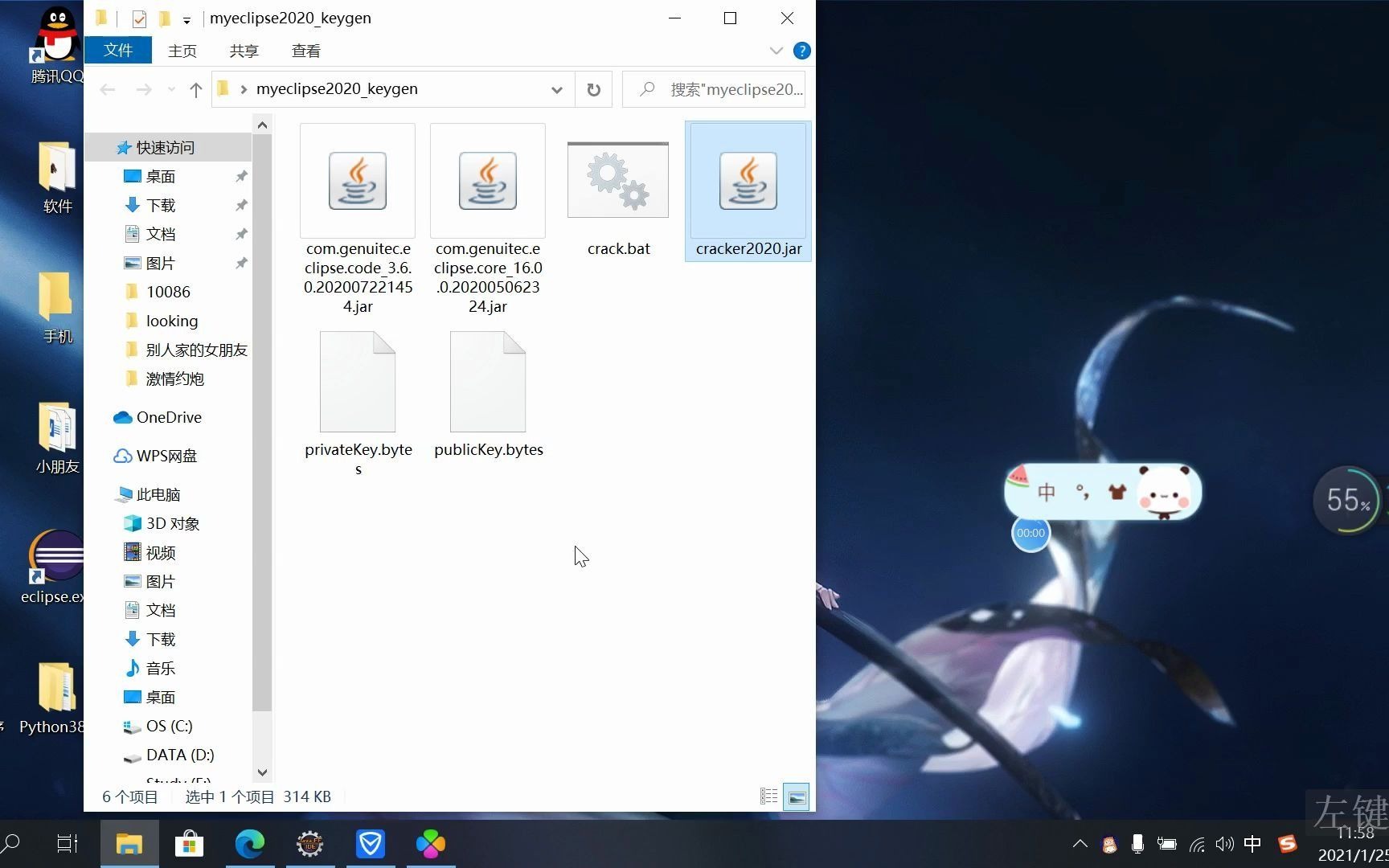Expand the ribbon chevron beside the help button
This screenshot has width=1389, height=868.
pos(776,51)
